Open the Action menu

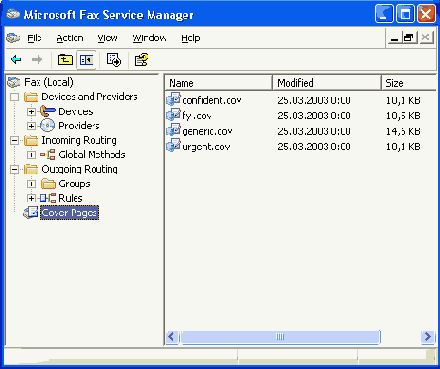[x=70, y=38]
